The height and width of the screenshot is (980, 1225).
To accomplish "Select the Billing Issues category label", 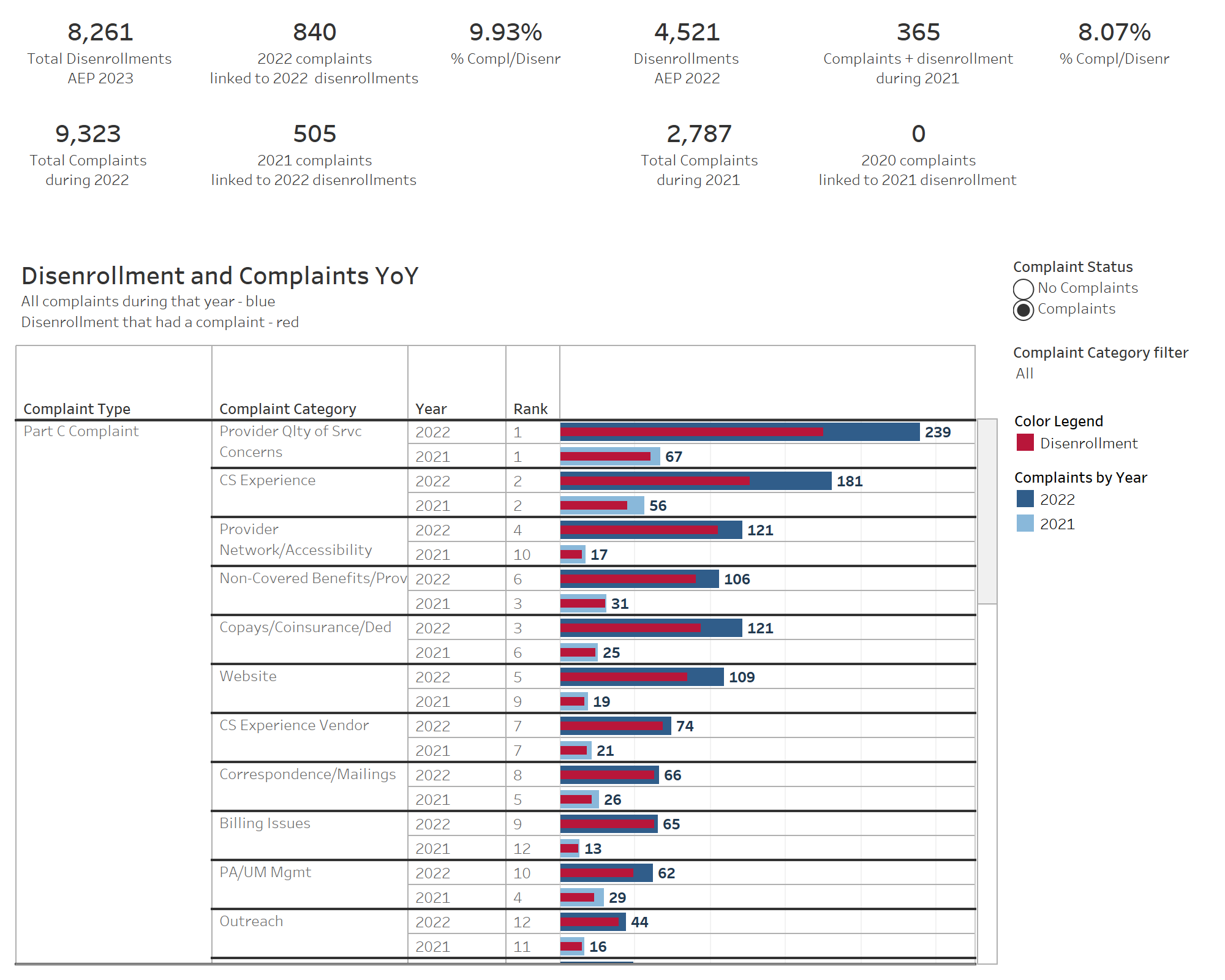I will tap(265, 823).
